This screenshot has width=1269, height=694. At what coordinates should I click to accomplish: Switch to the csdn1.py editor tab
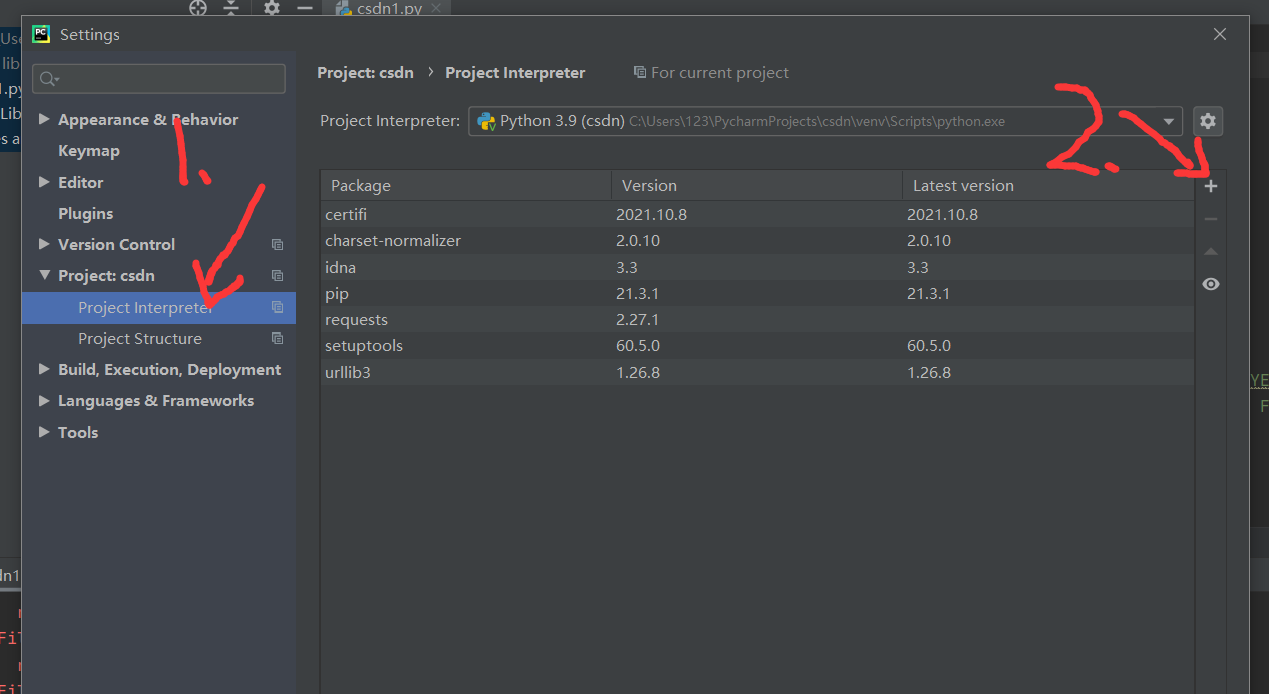pos(389,8)
